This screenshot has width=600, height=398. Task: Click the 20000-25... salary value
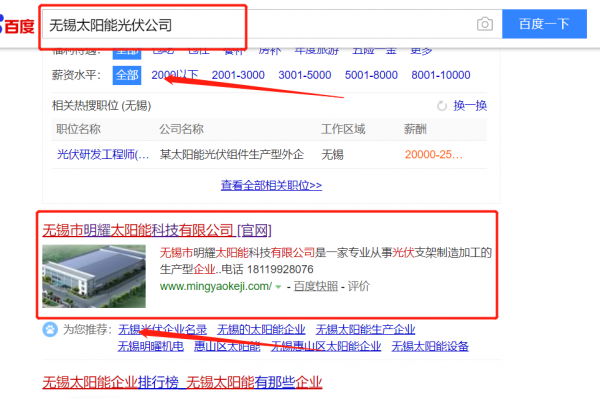click(x=434, y=155)
